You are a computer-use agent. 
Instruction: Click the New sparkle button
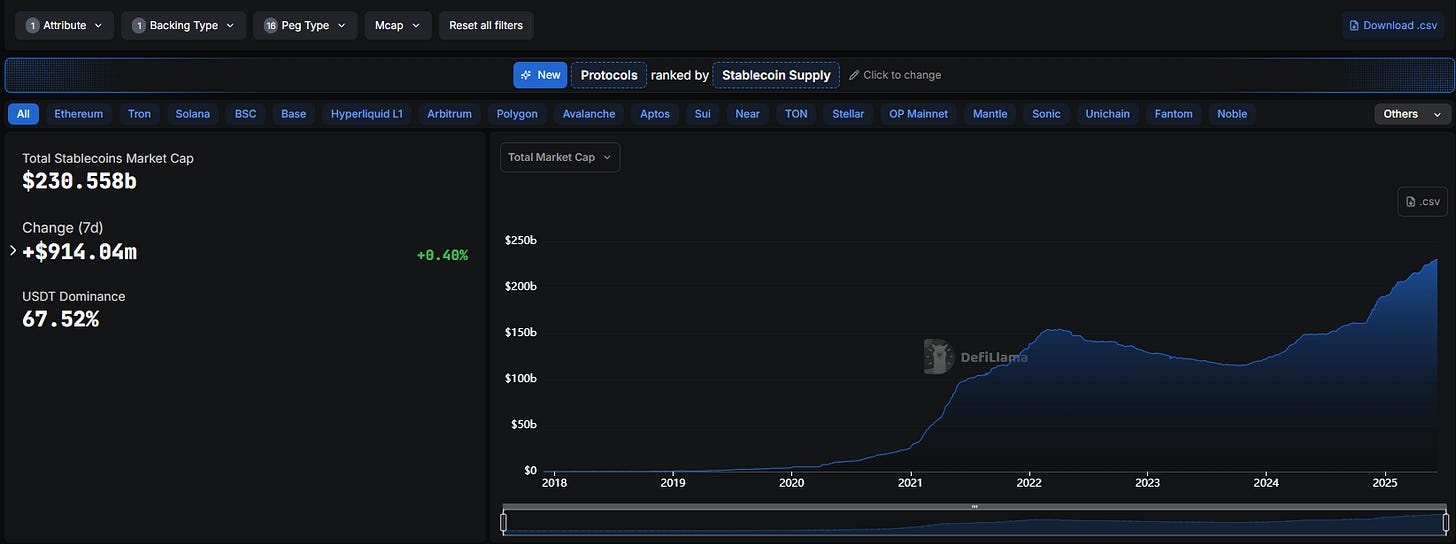pos(540,75)
